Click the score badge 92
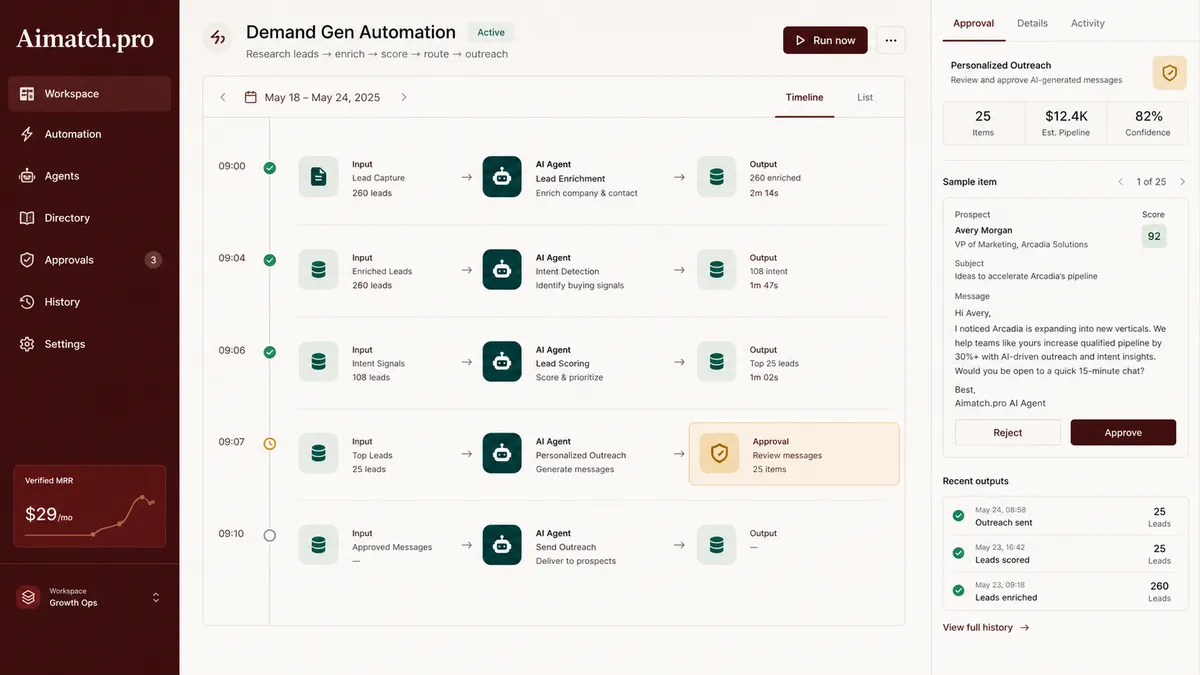1200x675 pixels. tap(1154, 236)
